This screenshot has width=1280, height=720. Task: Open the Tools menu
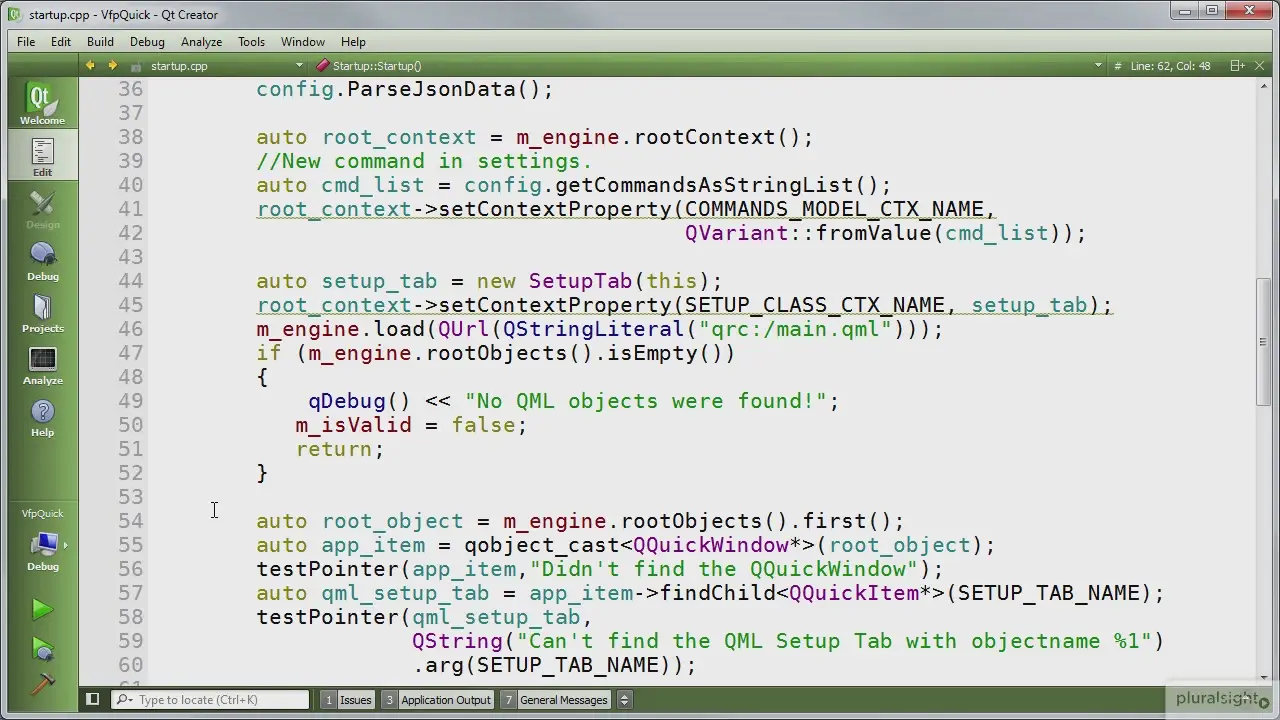(x=251, y=42)
